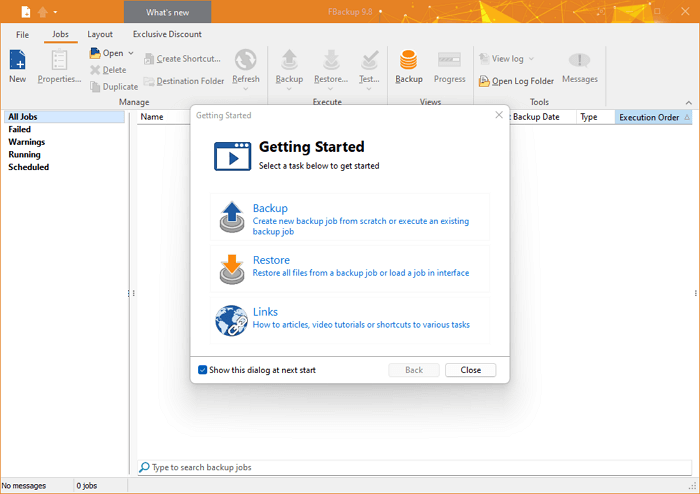700x494 pixels.
Task: Click the search backup jobs input field
Action: pyautogui.click(x=410, y=467)
